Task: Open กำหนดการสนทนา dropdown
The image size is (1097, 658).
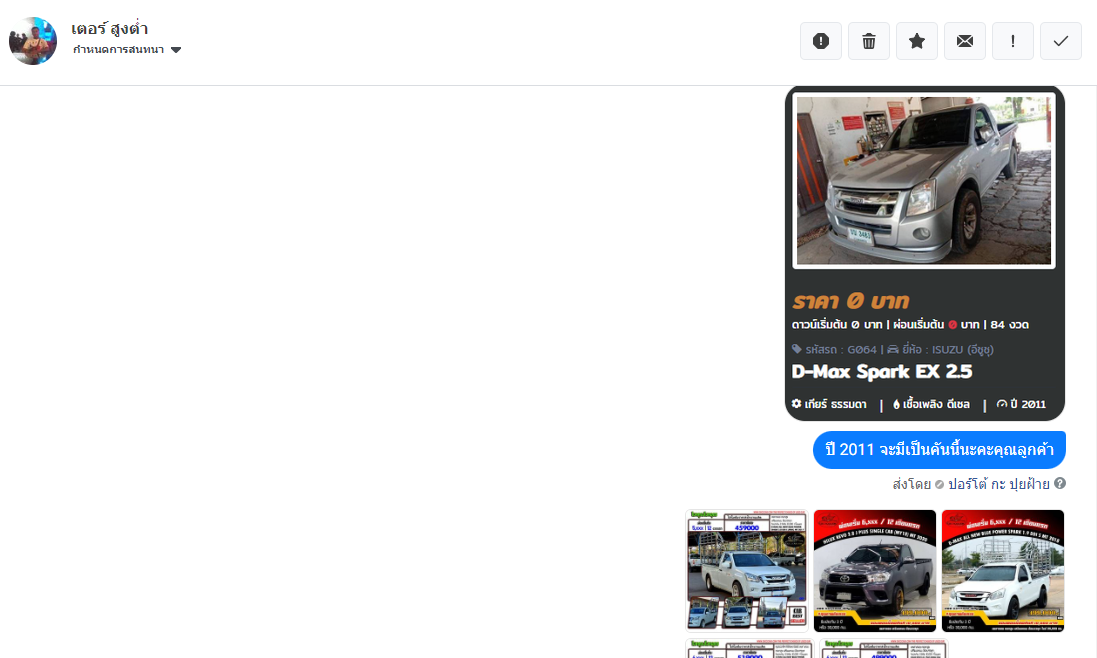Action: click(127, 50)
